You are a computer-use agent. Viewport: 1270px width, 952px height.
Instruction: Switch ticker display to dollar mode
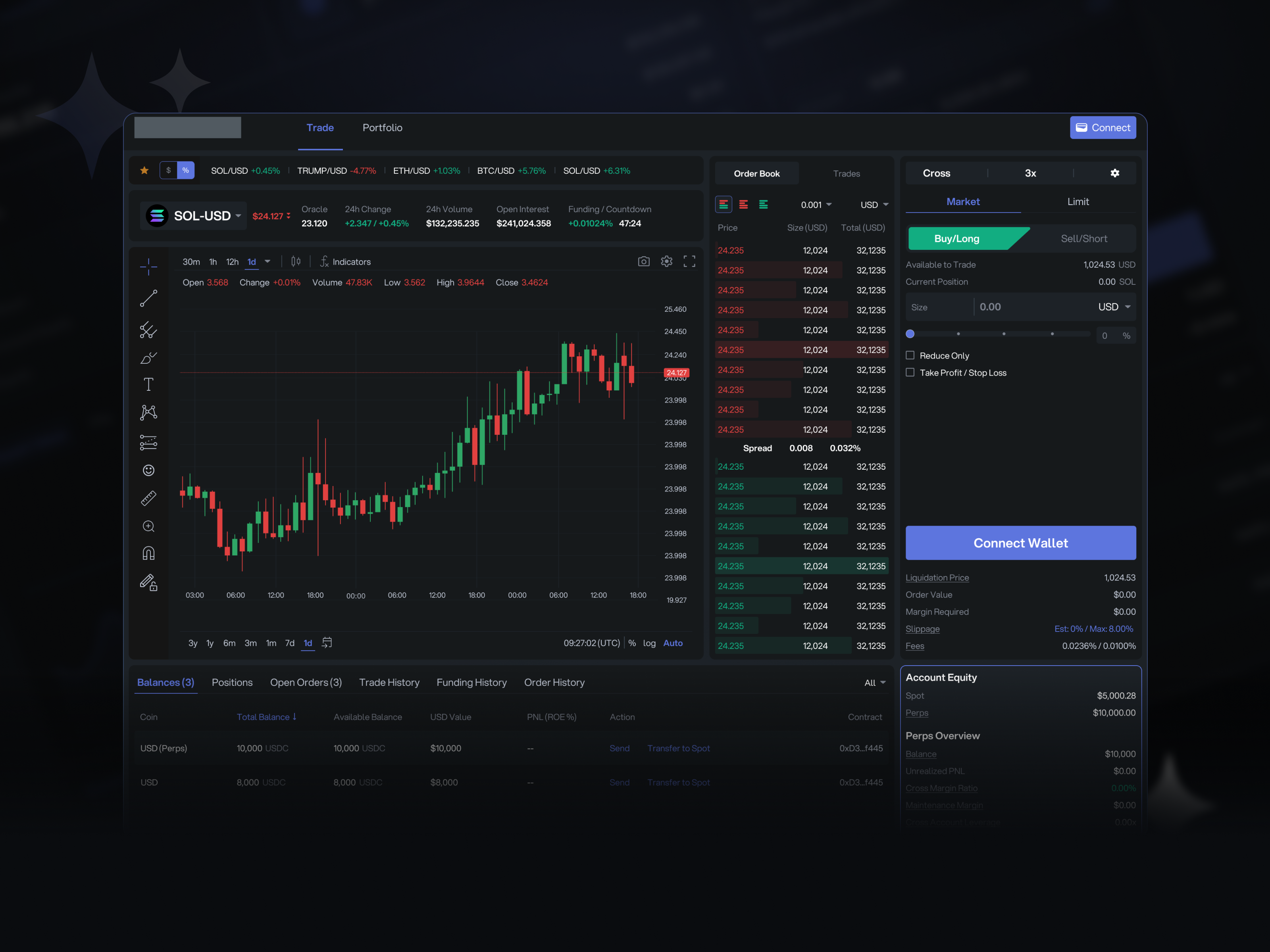pos(168,171)
